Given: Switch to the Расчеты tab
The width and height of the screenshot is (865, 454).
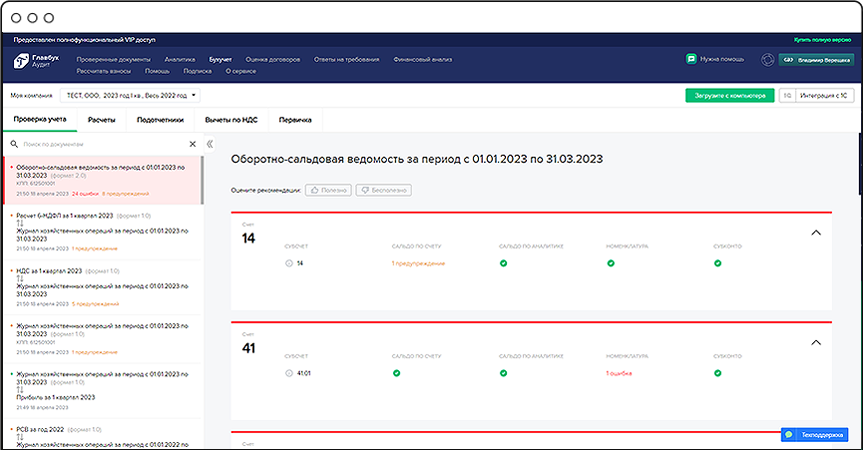Looking at the screenshot, I should coord(102,120).
